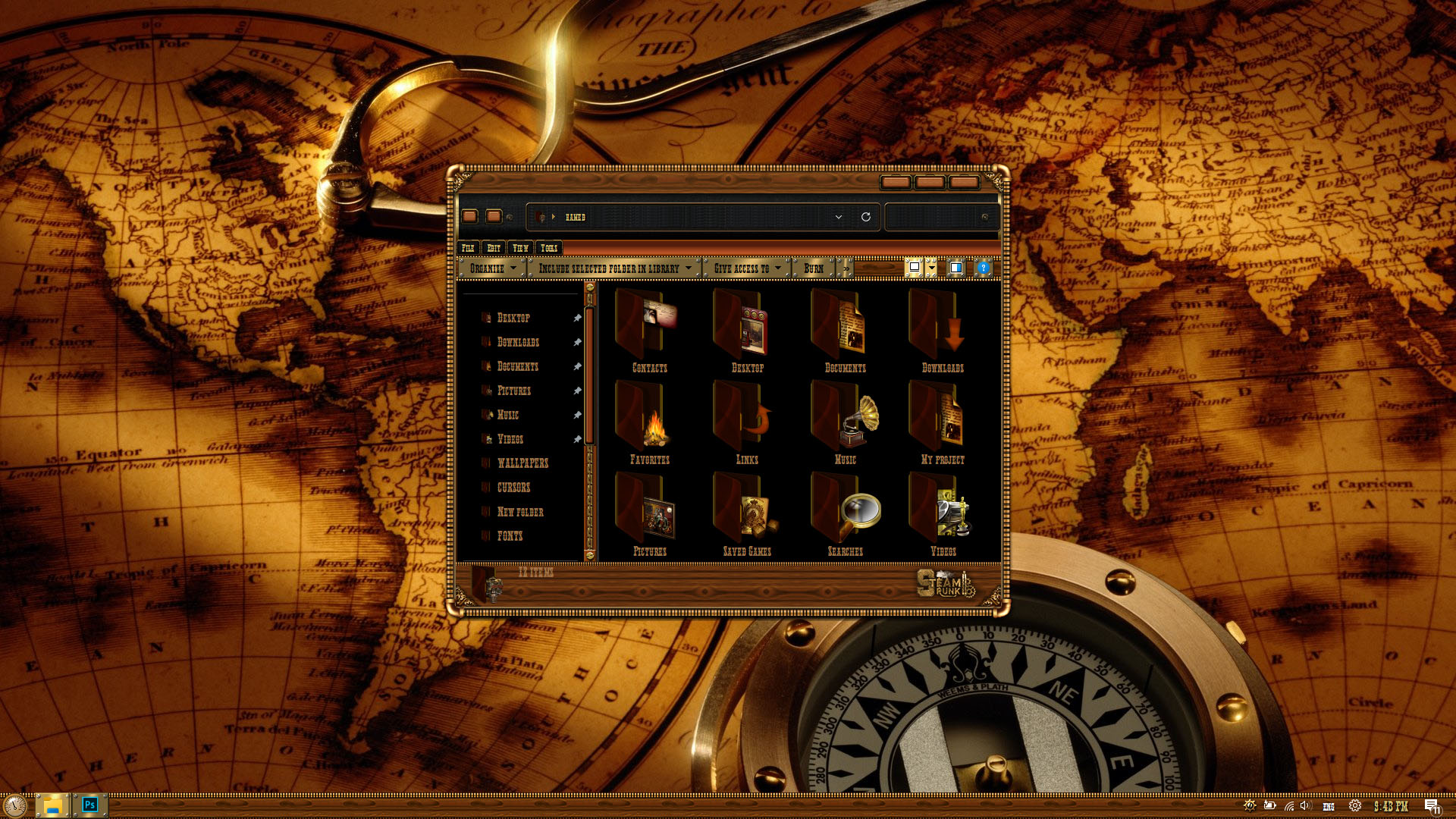Viewport: 1456px width, 819px height.
Task: Click the volume speaker tray icon
Action: [1305, 806]
